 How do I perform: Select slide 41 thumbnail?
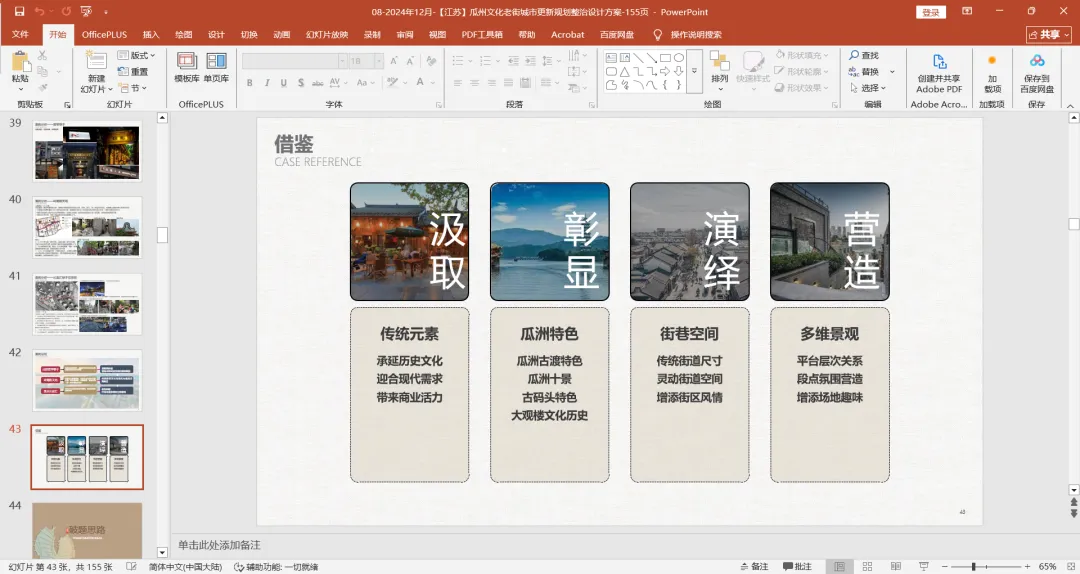point(88,304)
